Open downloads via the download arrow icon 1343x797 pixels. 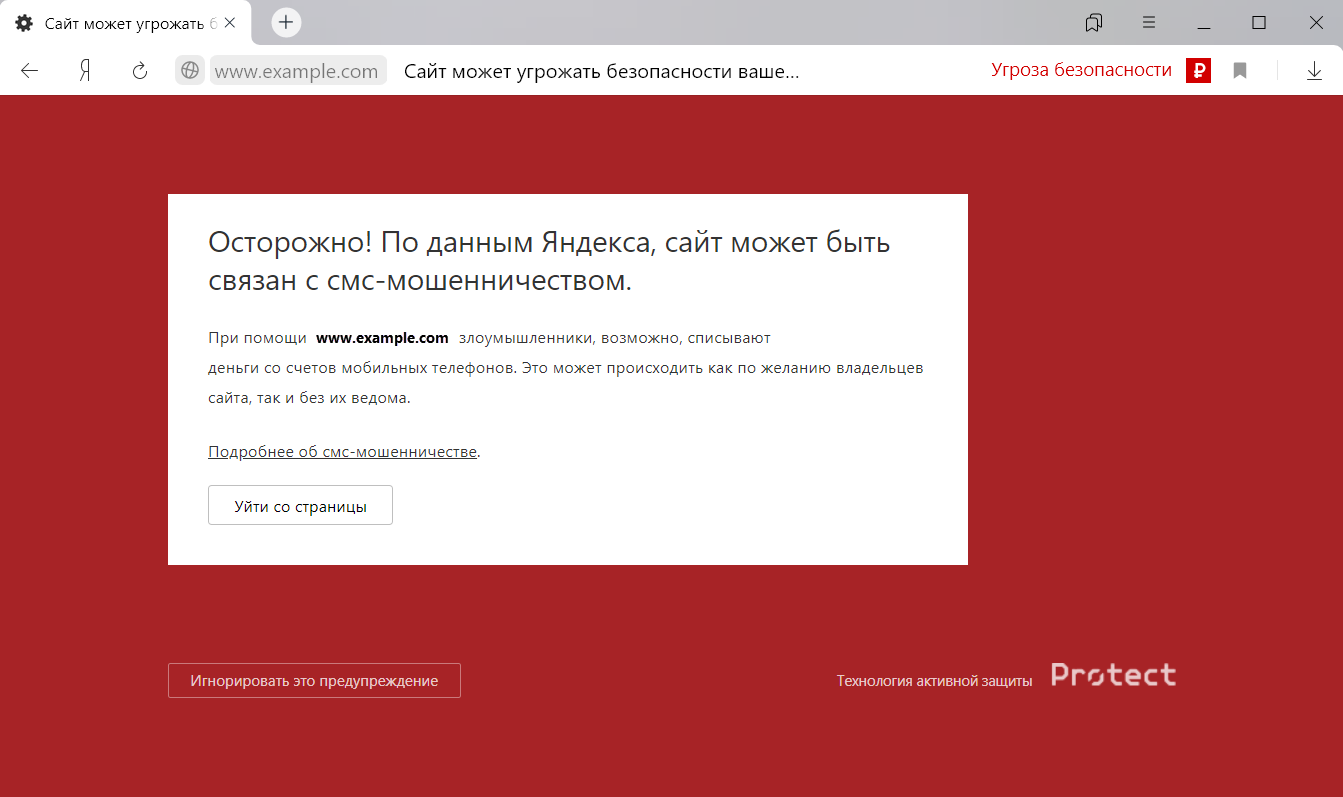click(1315, 71)
